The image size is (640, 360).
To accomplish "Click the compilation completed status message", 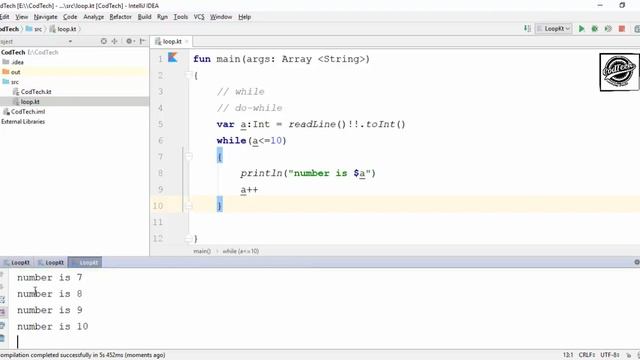I will tap(82, 355).
